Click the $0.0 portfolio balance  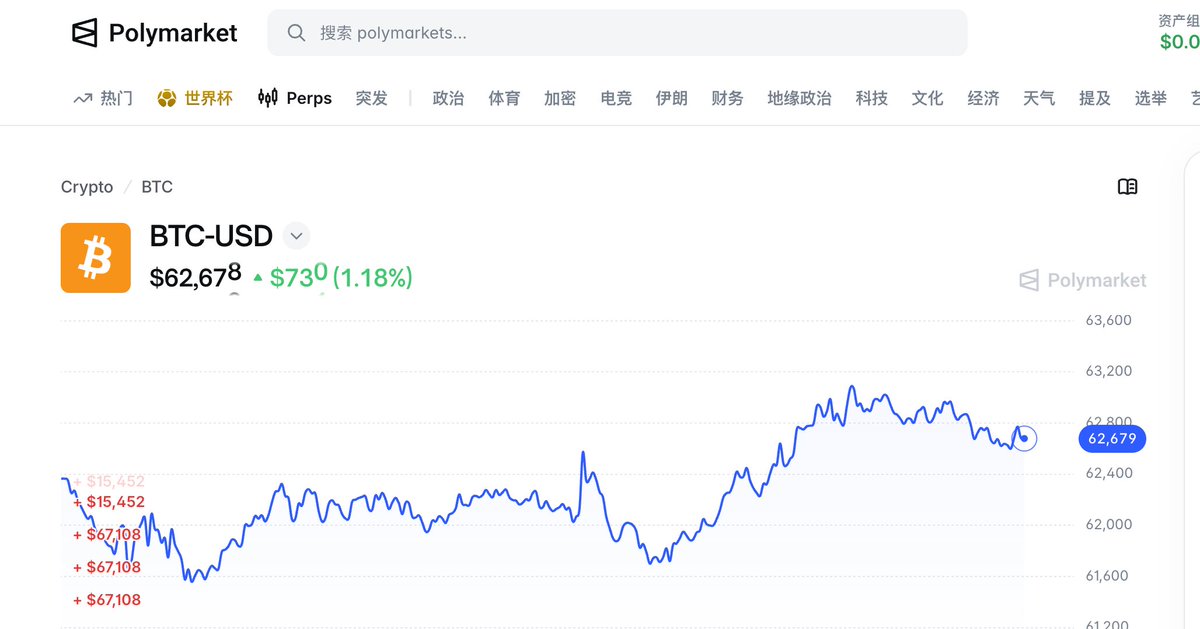tap(1180, 41)
